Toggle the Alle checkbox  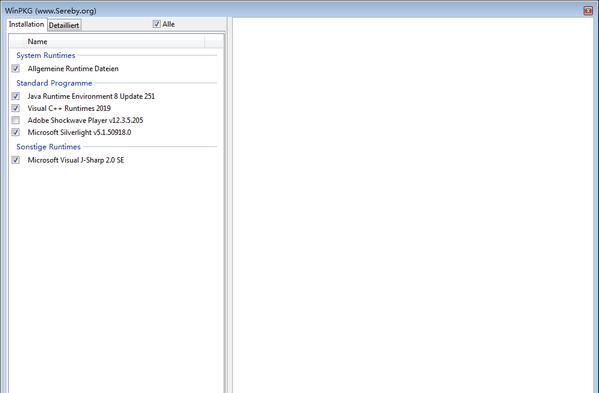[157, 24]
